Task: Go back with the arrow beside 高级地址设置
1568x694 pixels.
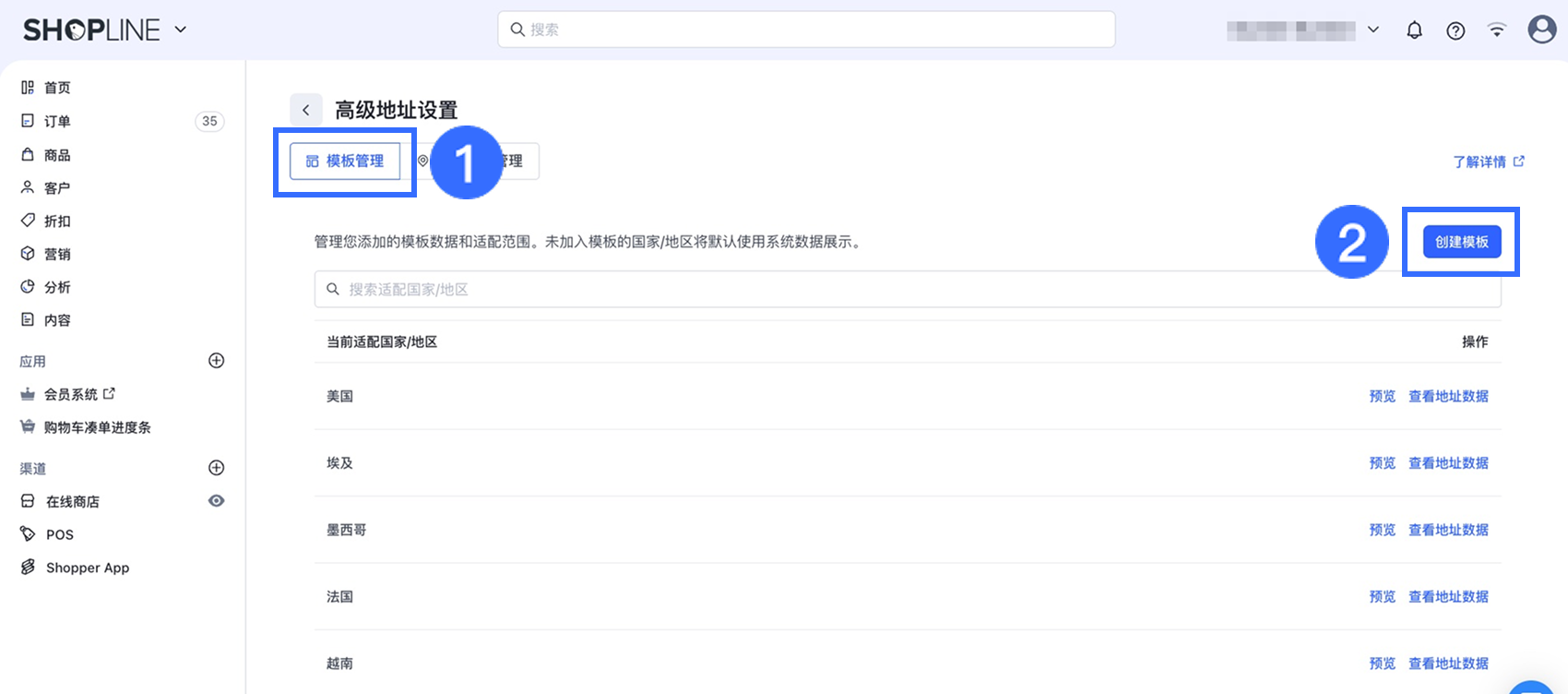Action: click(306, 110)
